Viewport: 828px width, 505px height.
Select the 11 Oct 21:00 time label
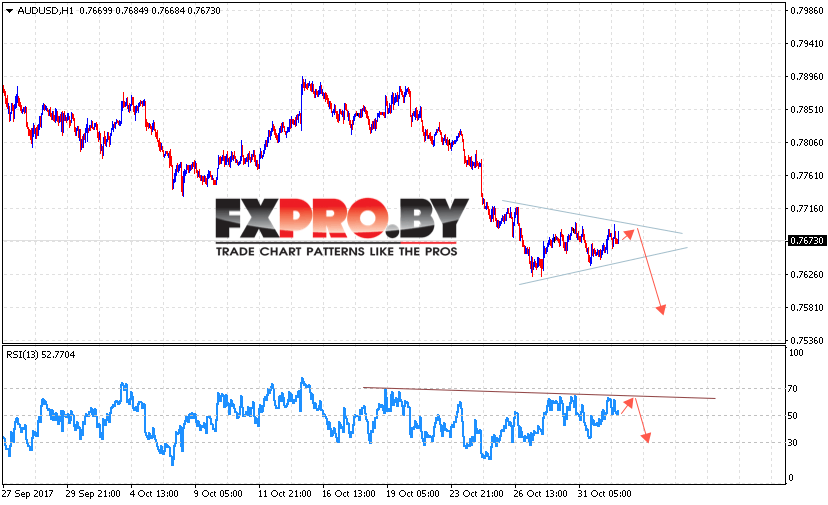click(285, 494)
